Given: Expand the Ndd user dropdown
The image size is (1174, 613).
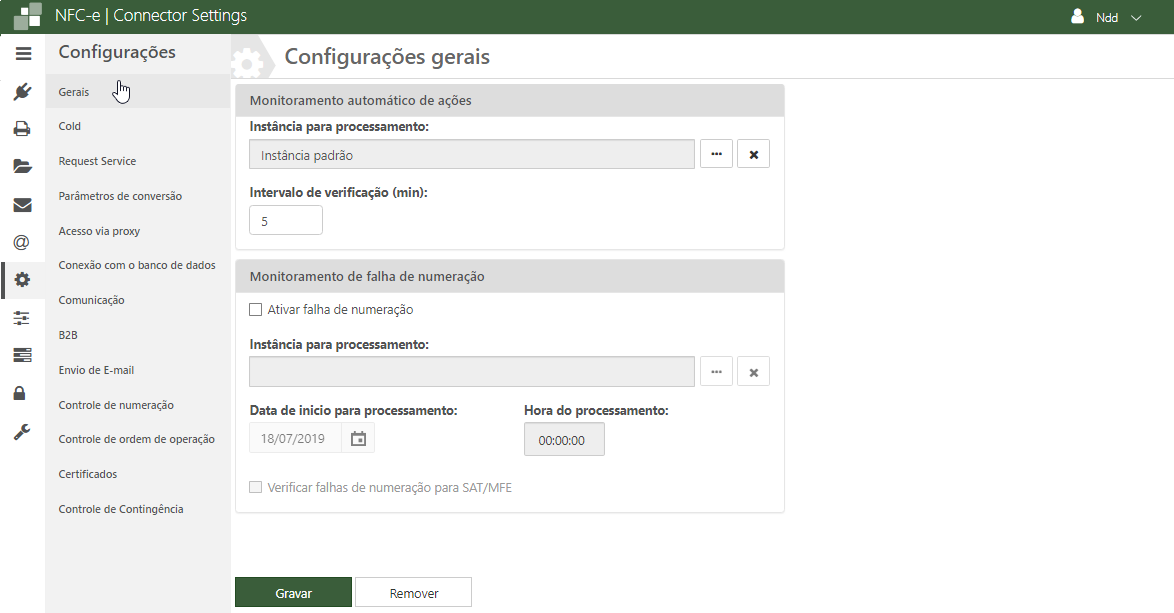Looking at the screenshot, I should 1108,17.
